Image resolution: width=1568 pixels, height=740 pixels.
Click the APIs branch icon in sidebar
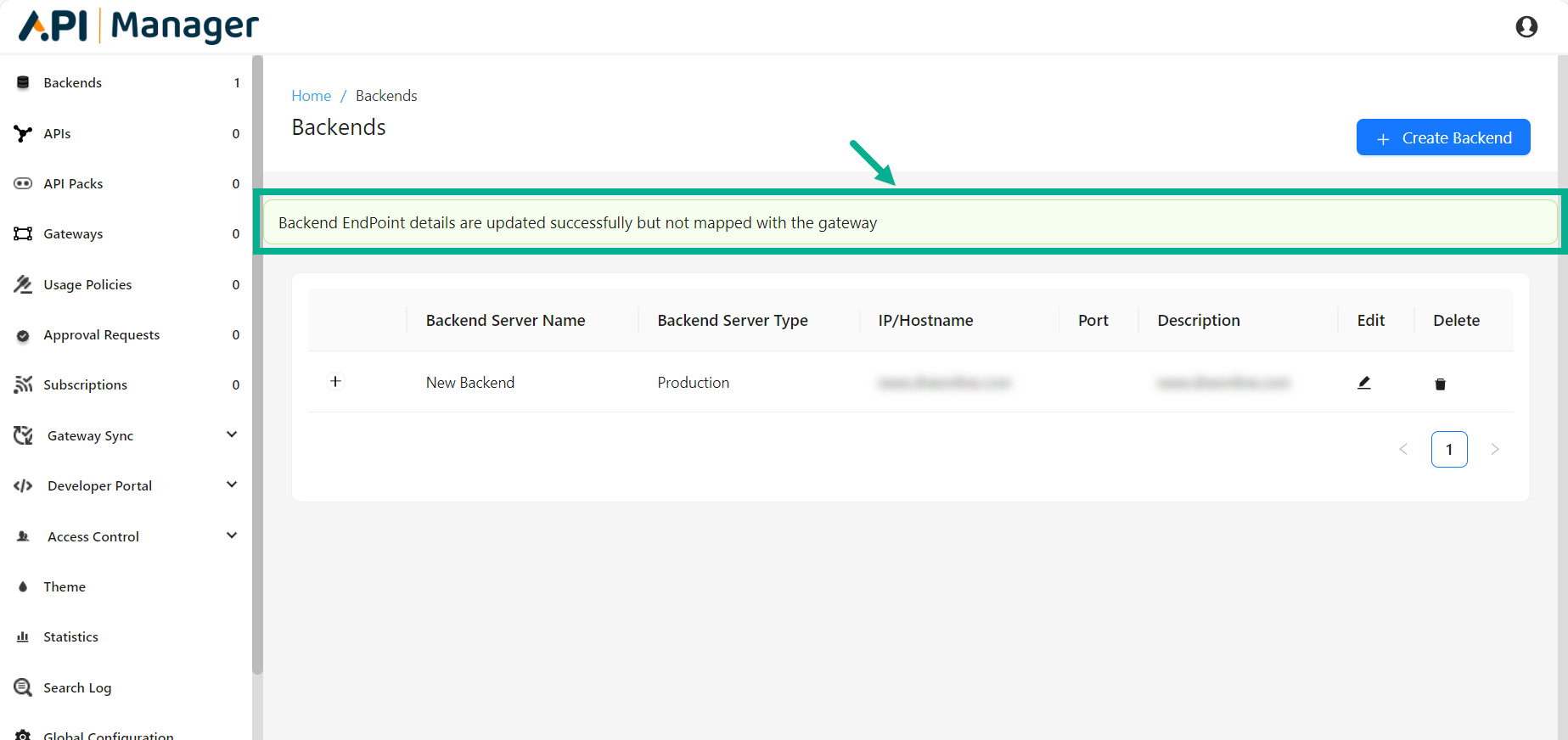pyautogui.click(x=23, y=133)
